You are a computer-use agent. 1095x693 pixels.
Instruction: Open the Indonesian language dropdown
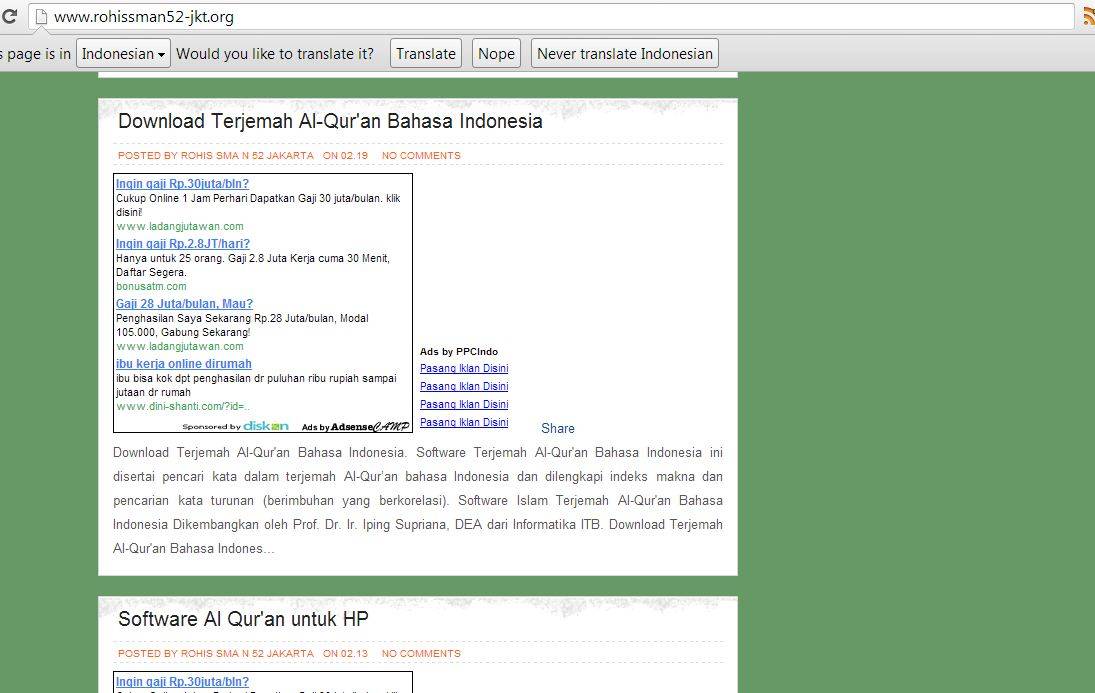click(123, 54)
